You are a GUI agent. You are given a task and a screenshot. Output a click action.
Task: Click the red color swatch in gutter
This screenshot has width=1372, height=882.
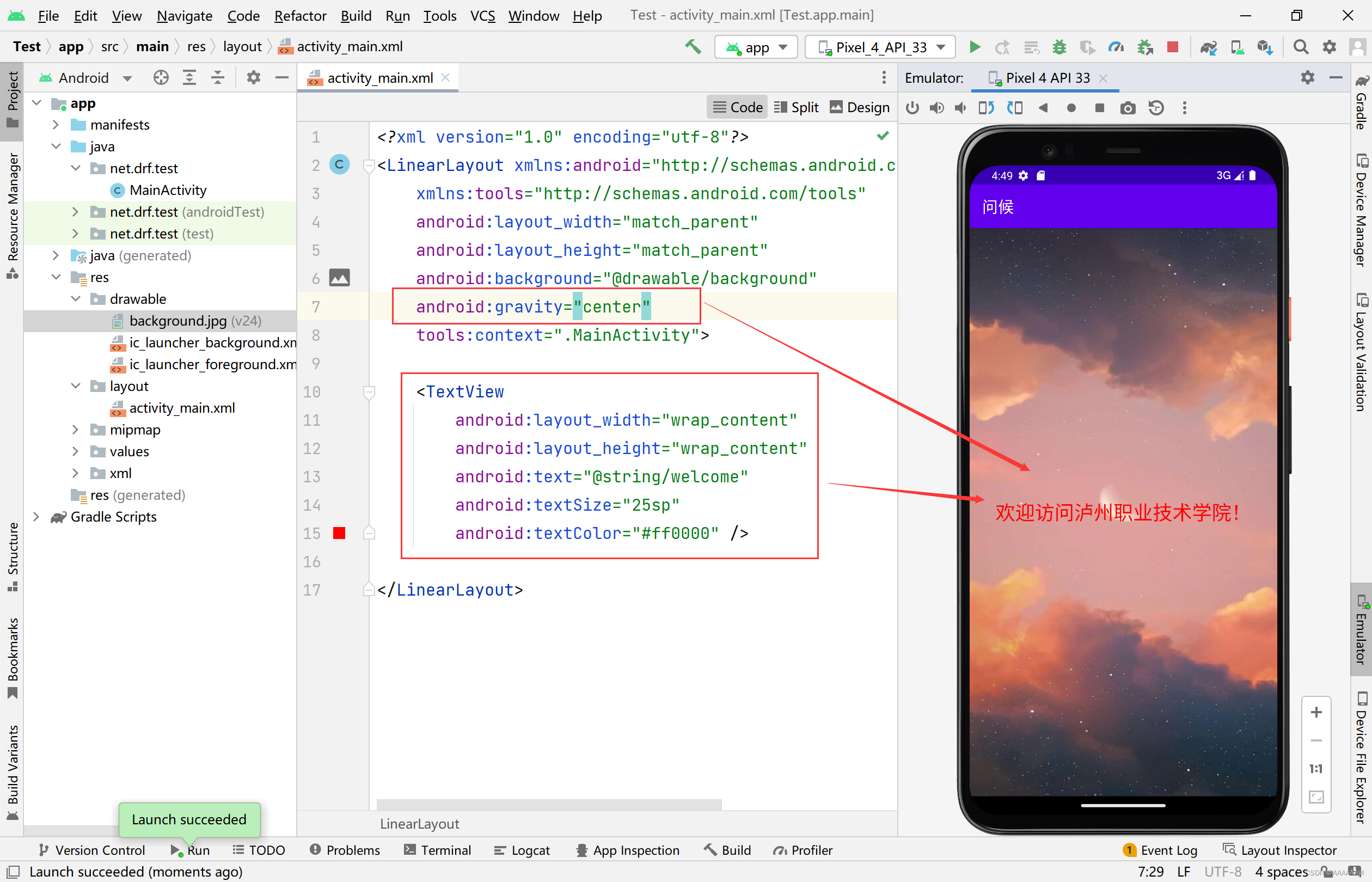(339, 533)
